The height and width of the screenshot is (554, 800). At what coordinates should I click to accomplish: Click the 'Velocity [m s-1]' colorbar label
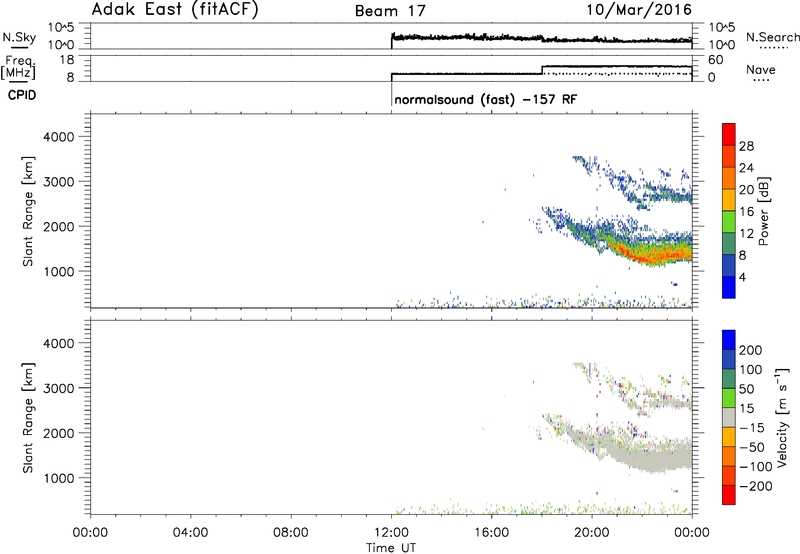click(782, 417)
